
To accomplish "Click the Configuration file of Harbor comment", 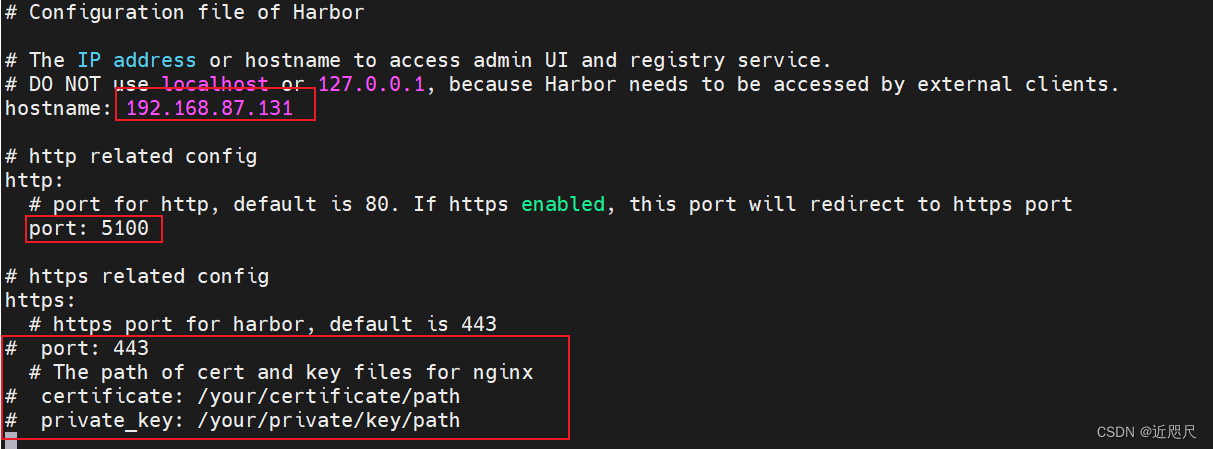I will point(185,13).
